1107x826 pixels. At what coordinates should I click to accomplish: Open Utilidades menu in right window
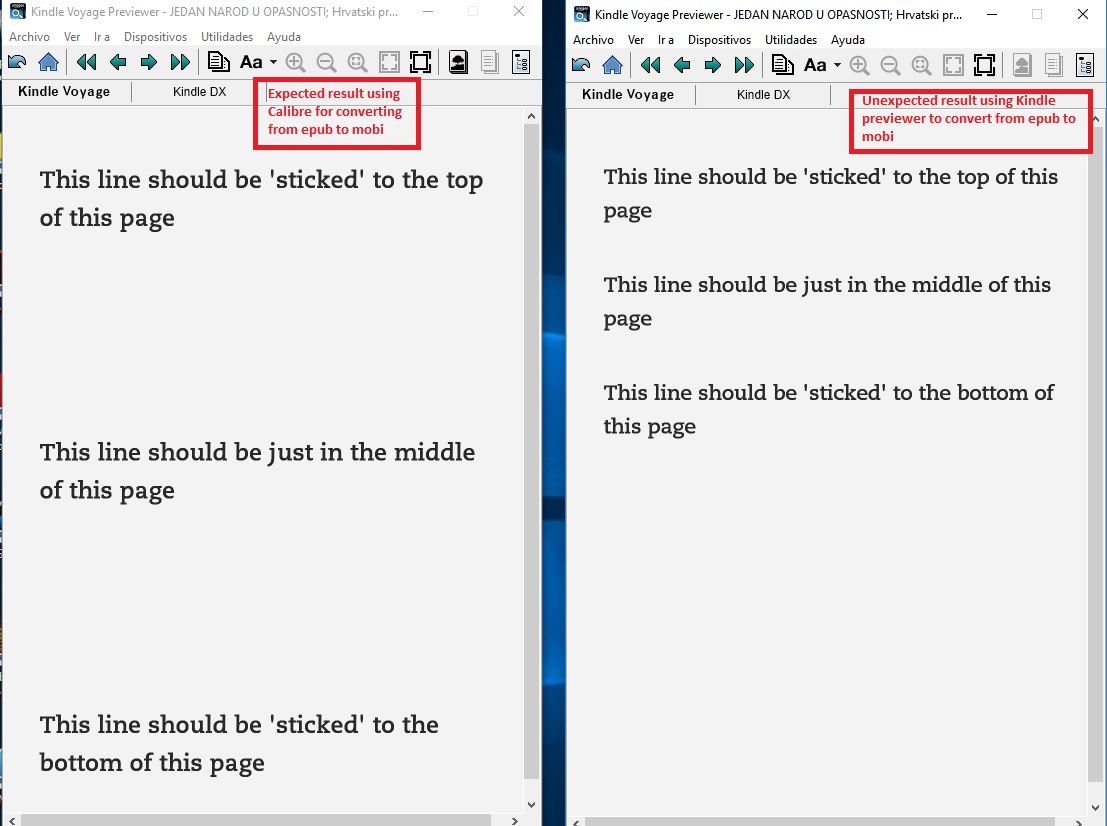[x=791, y=40]
